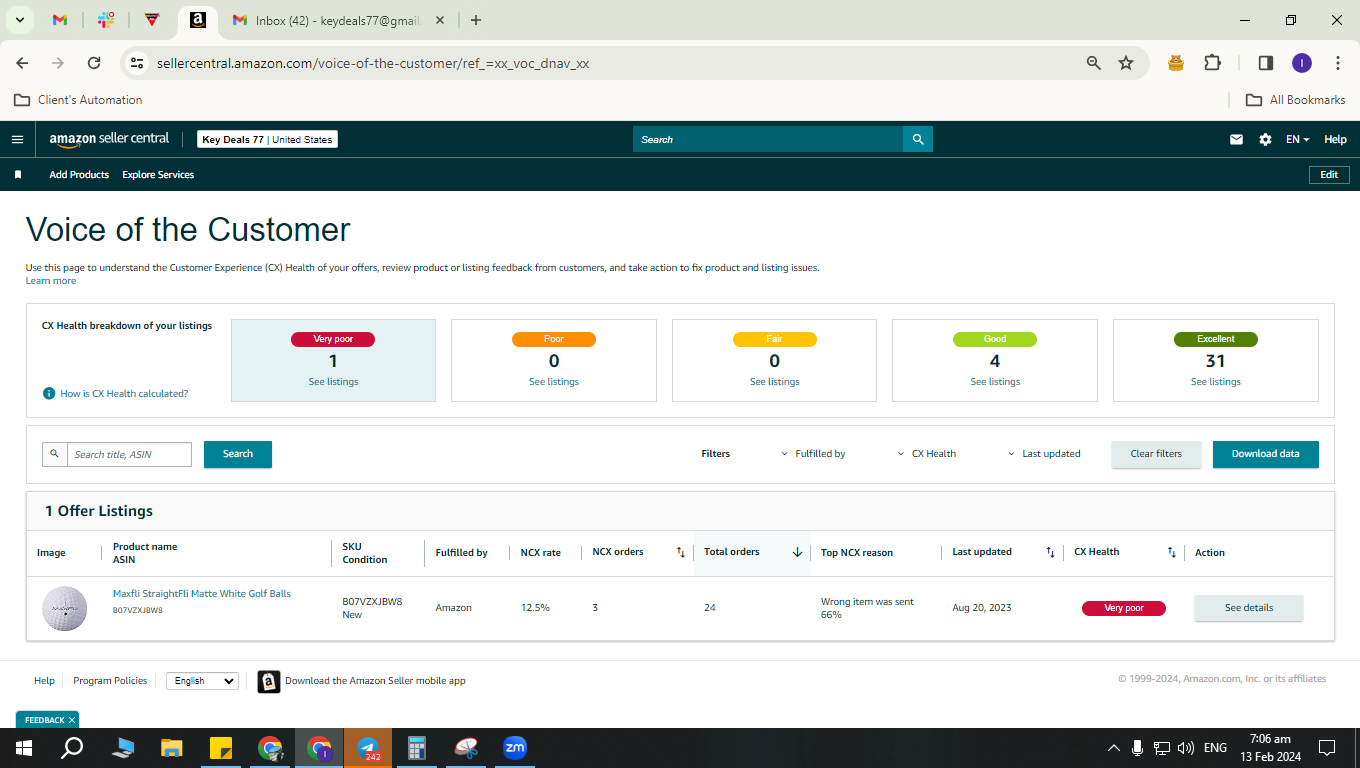Click the browser zoom magnifier icon

click(1094, 63)
